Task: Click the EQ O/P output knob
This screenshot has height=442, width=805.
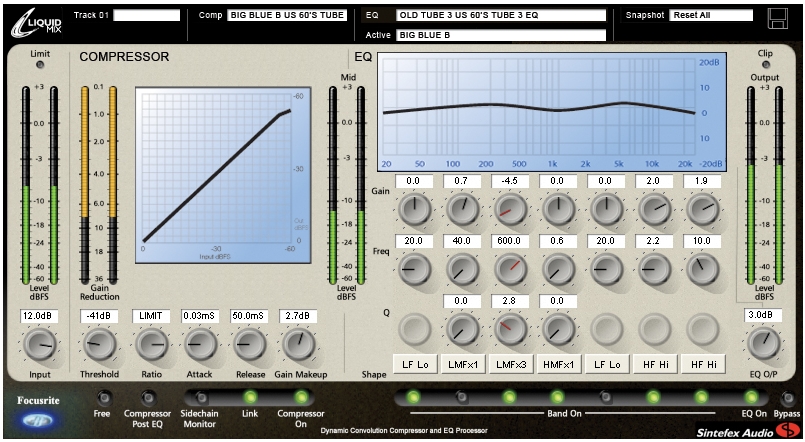Action: coord(763,343)
